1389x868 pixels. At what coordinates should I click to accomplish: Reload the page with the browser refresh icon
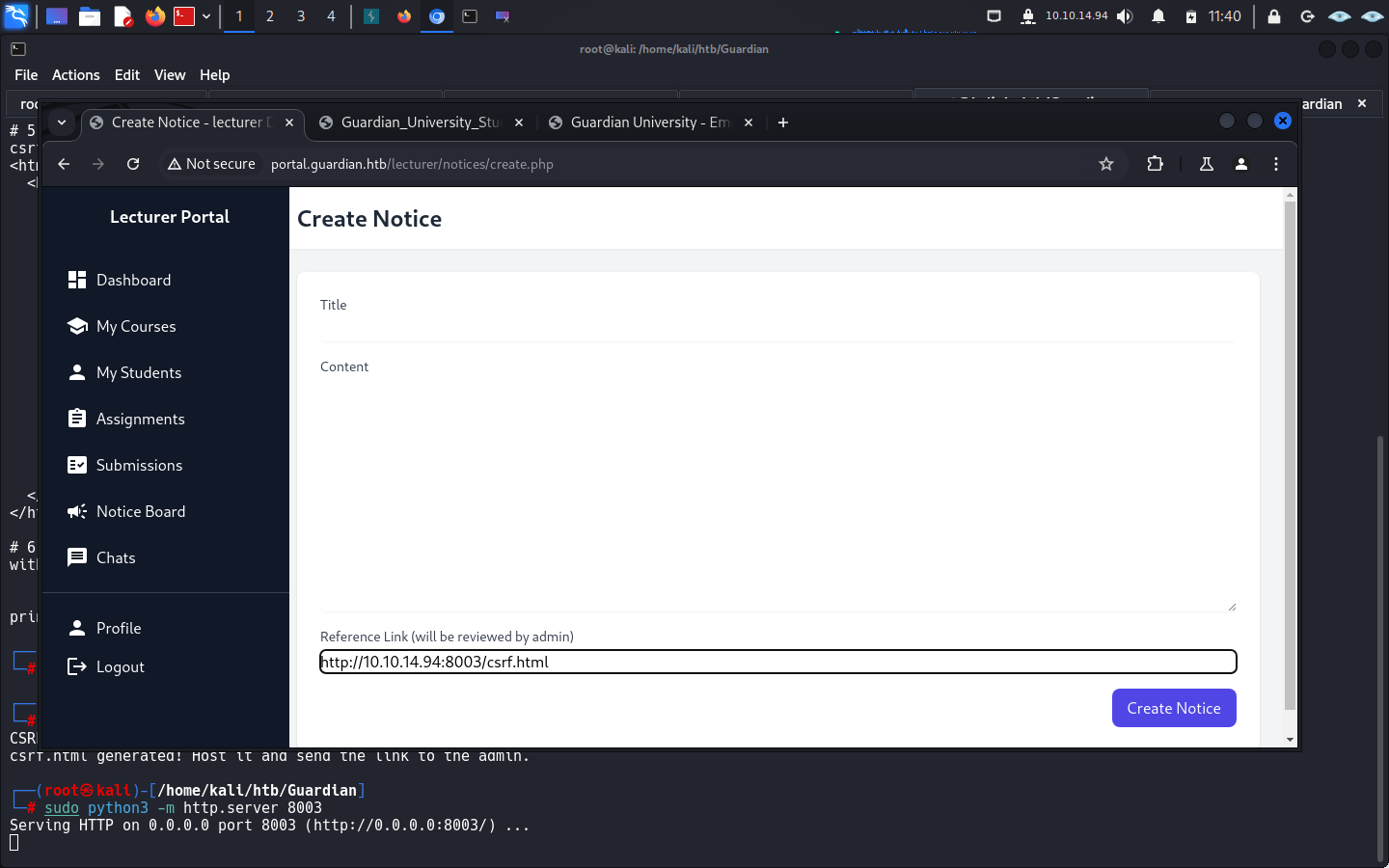click(133, 164)
